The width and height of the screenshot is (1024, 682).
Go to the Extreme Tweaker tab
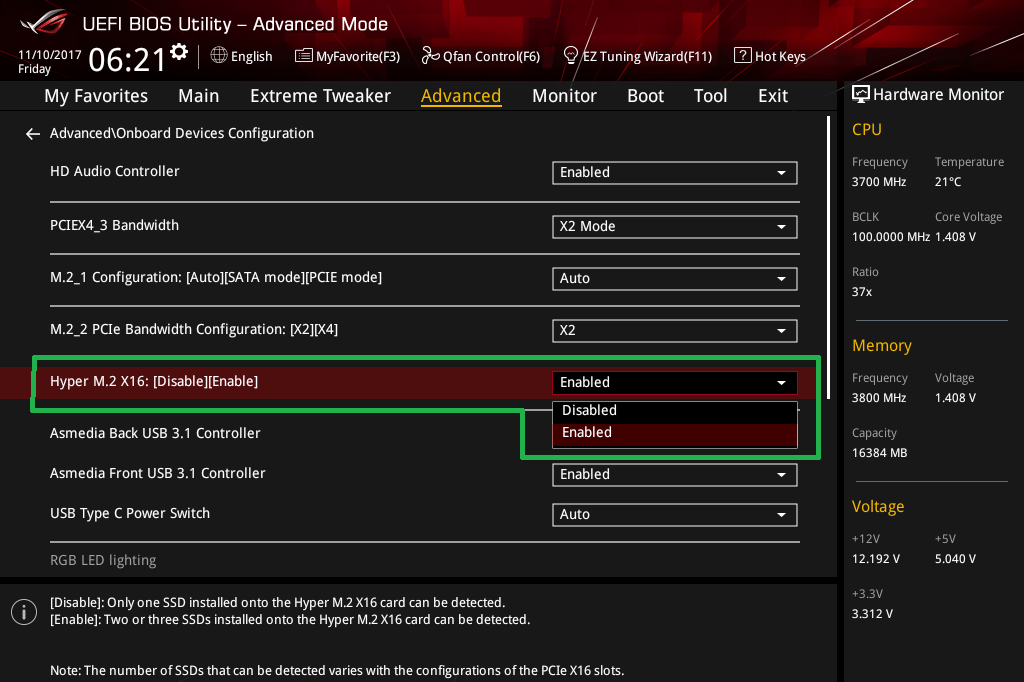pos(320,96)
